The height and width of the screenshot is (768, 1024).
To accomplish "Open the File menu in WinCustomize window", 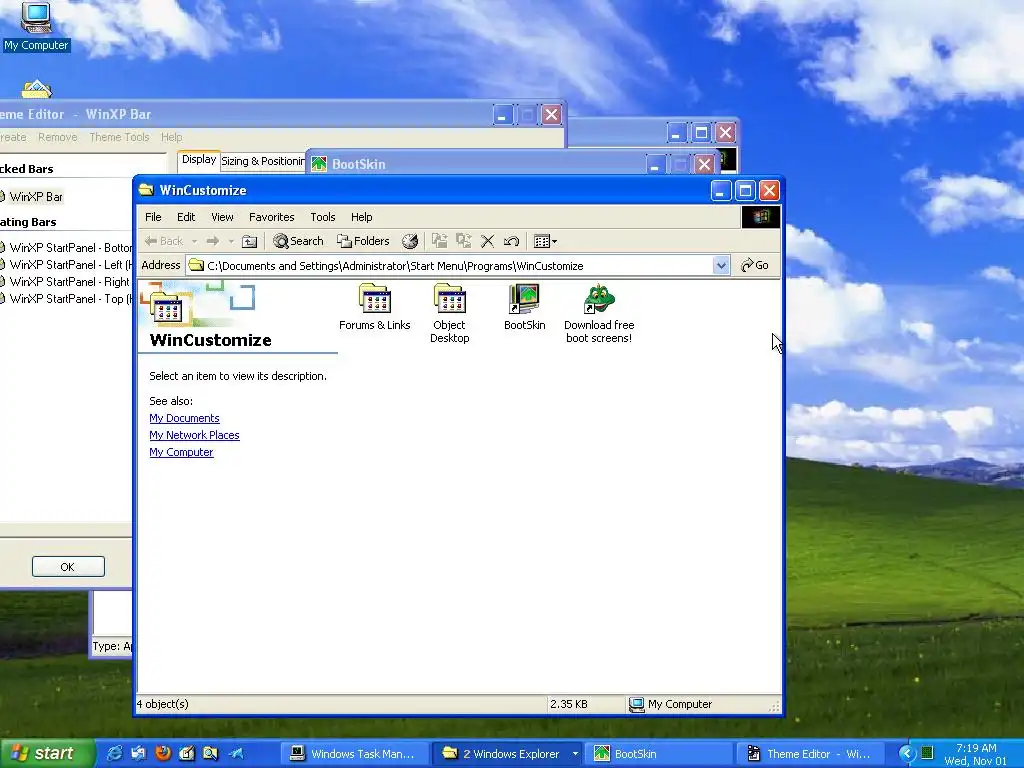I will coord(153,217).
